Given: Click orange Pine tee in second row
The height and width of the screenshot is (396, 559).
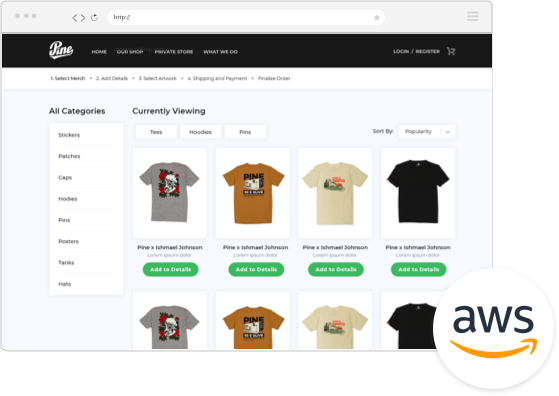Looking at the screenshot, I should (253, 320).
